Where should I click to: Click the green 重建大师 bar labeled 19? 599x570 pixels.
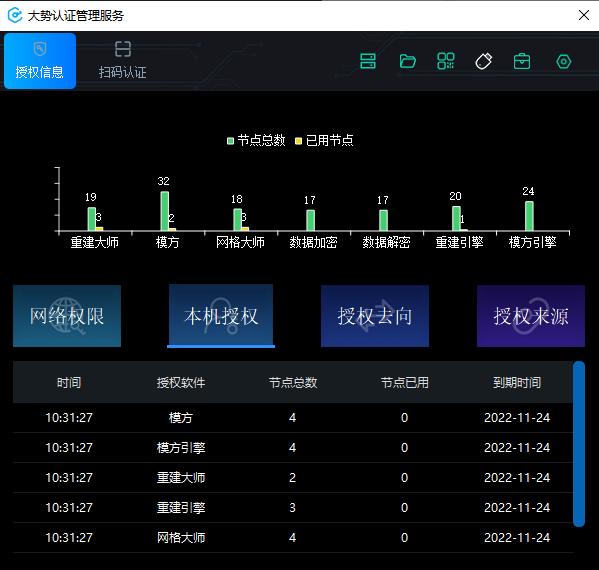coord(92,219)
